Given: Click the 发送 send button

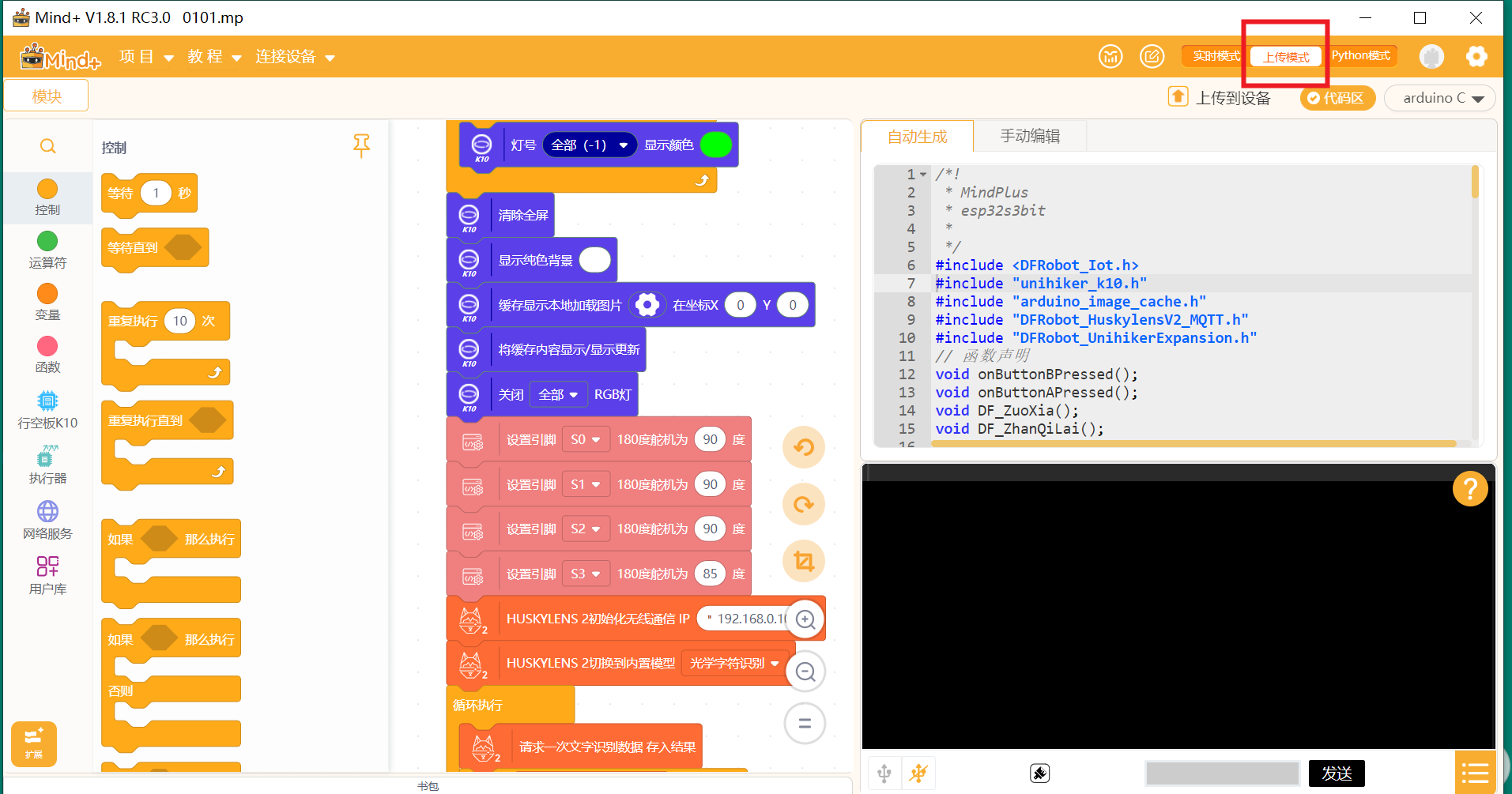Looking at the screenshot, I should (x=1336, y=773).
